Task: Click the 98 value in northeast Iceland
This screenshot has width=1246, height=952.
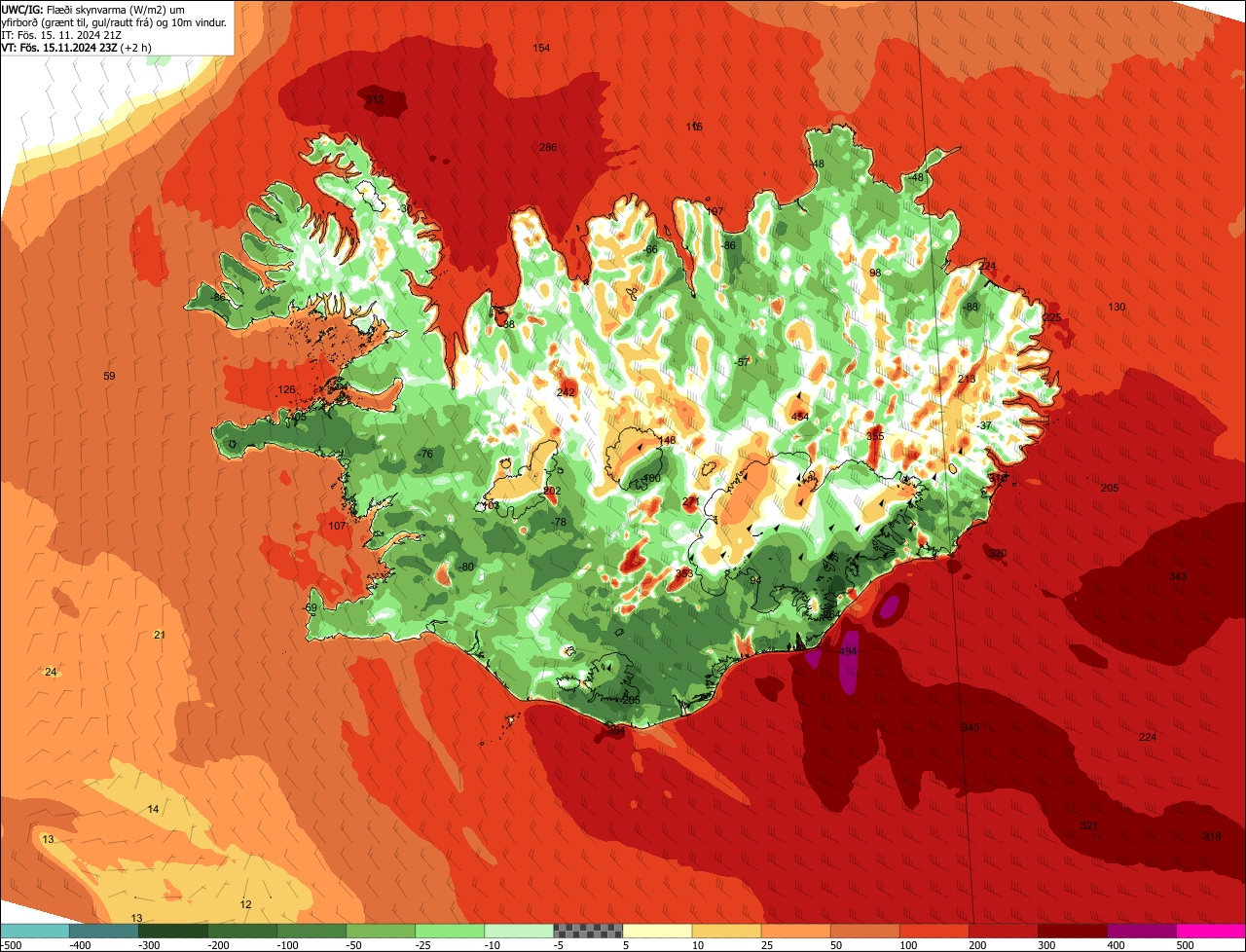Action: (x=875, y=273)
